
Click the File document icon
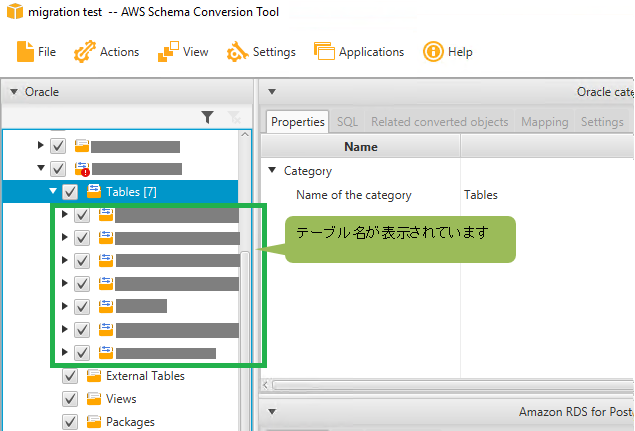tap(25, 52)
